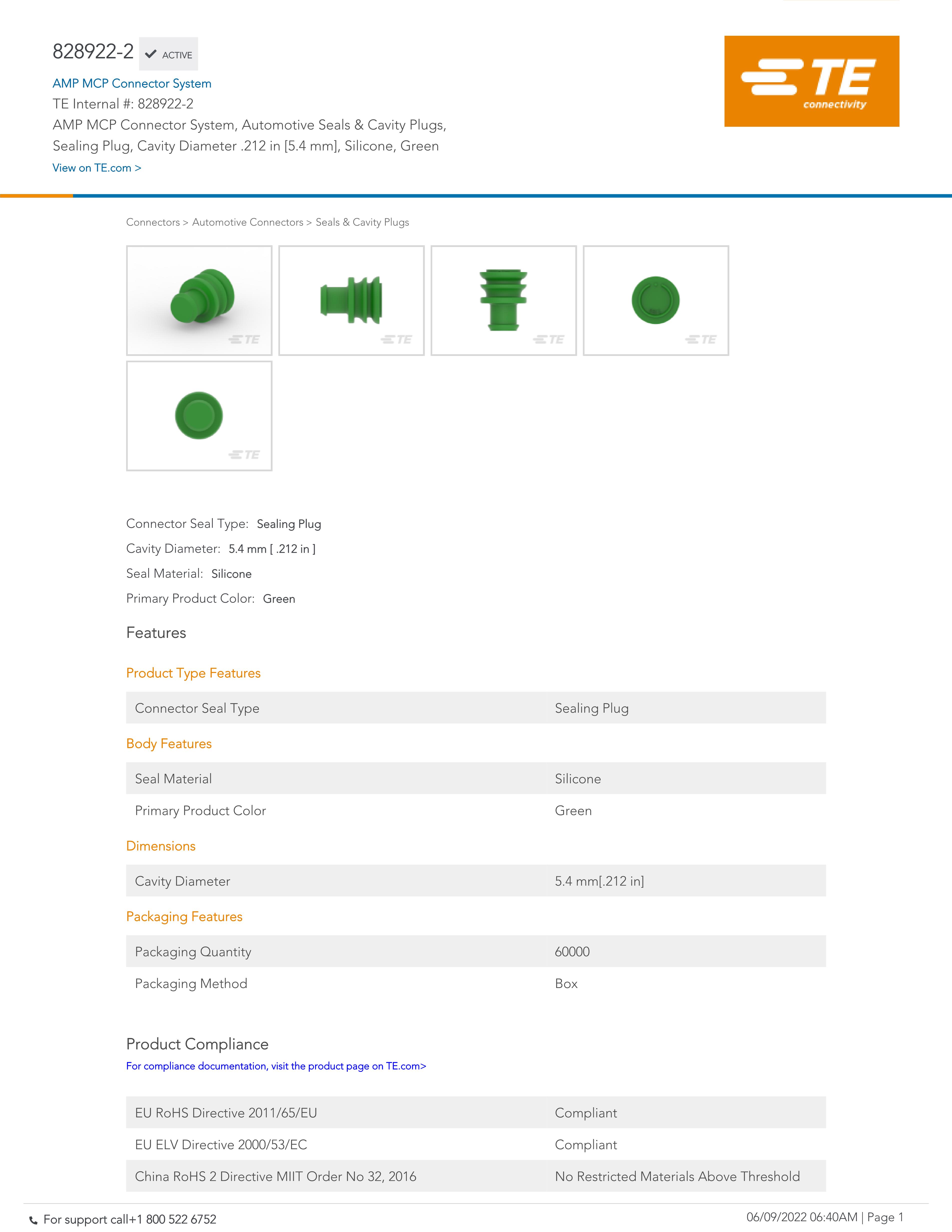This screenshot has width=952, height=1232.
Task: Select the Seals & Cavity Plugs breadcrumb
Action: coord(362,222)
